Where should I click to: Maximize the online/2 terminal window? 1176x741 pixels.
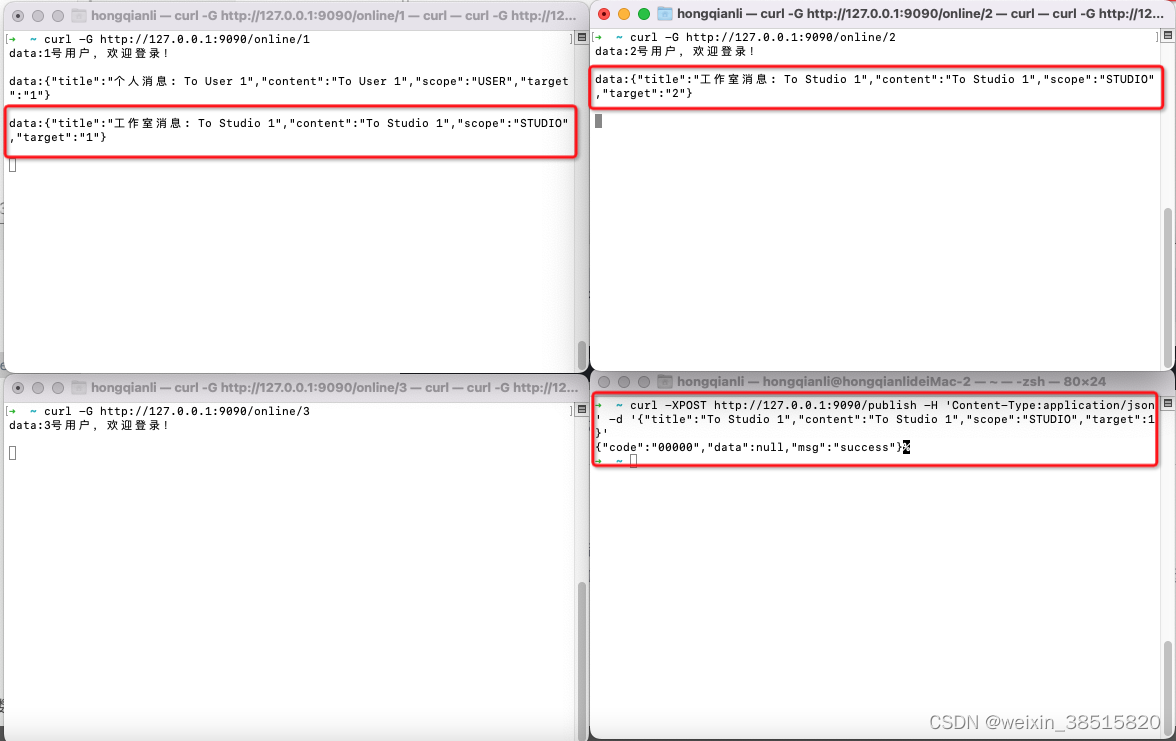coord(644,14)
